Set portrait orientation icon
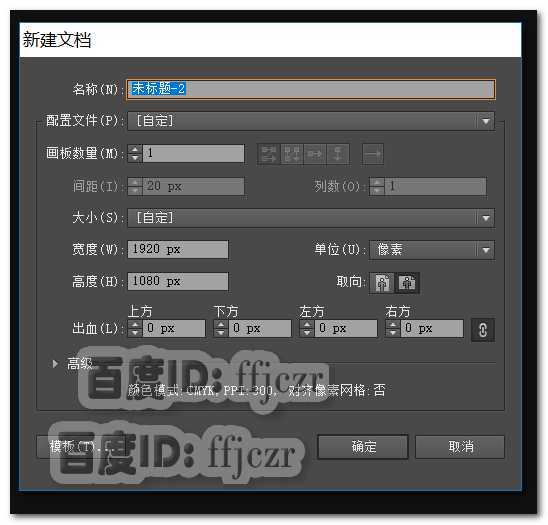Image resolution: width=548 pixels, height=525 pixels. (382, 282)
